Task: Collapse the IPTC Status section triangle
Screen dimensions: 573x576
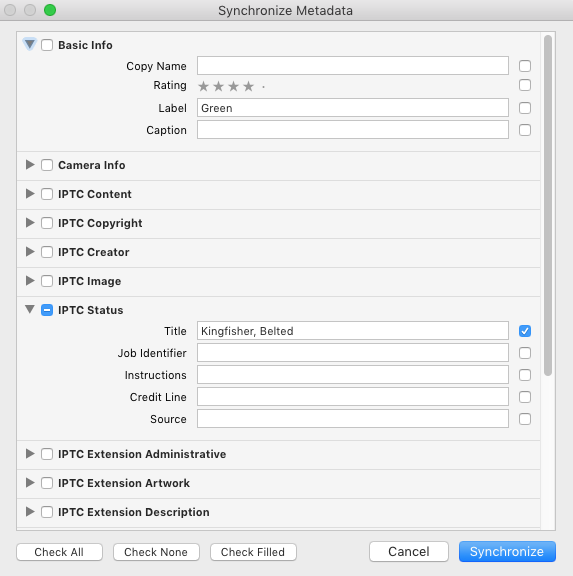Action: point(30,309)
